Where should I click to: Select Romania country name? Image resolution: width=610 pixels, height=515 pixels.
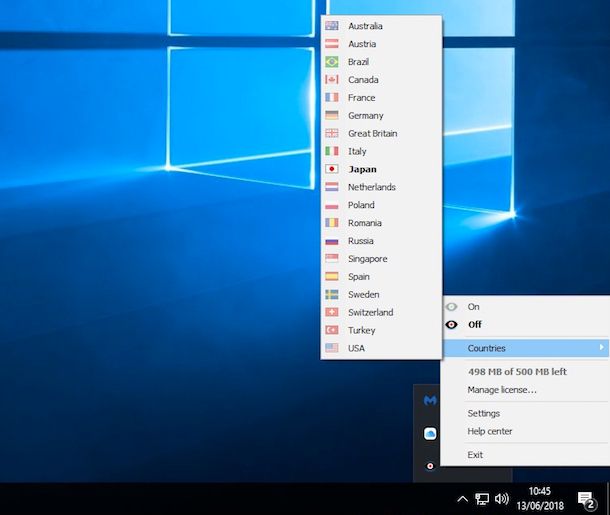click(365, 223)
